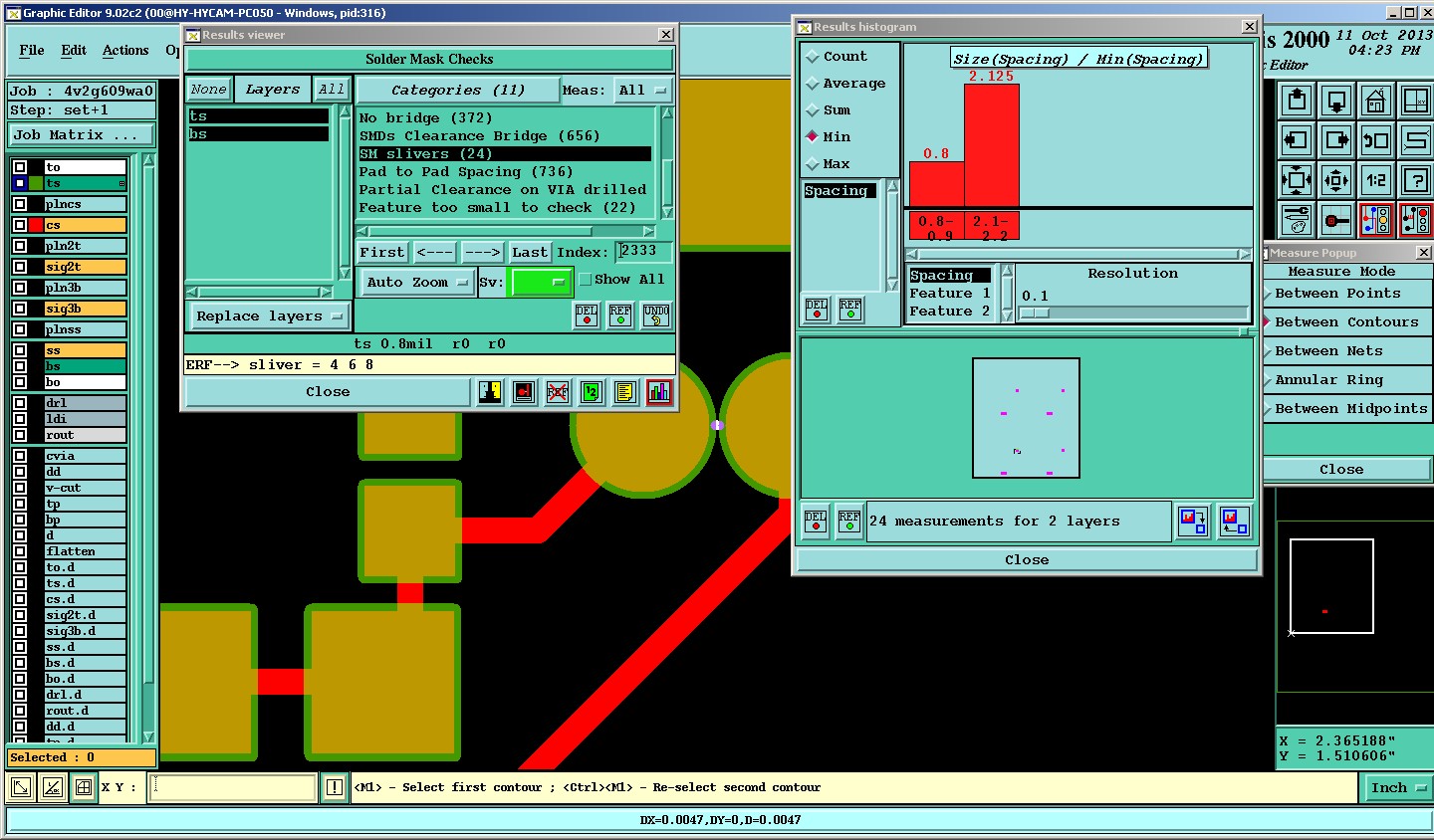Toggle the Show All checkbox
This screenshot has width=1434, height=840.
[586, 280]
